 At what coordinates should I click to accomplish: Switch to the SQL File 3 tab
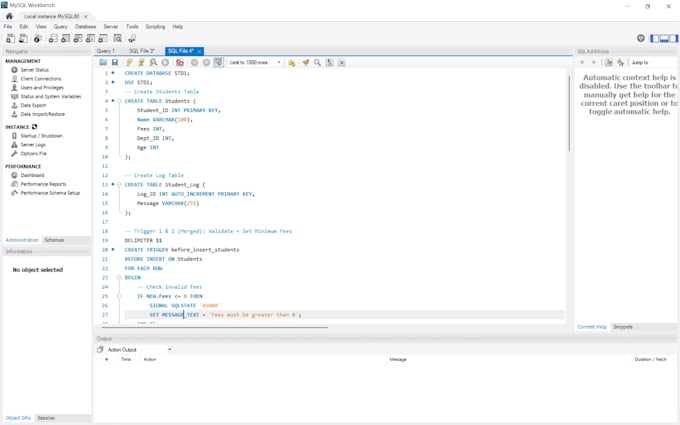tap(141, 51)
